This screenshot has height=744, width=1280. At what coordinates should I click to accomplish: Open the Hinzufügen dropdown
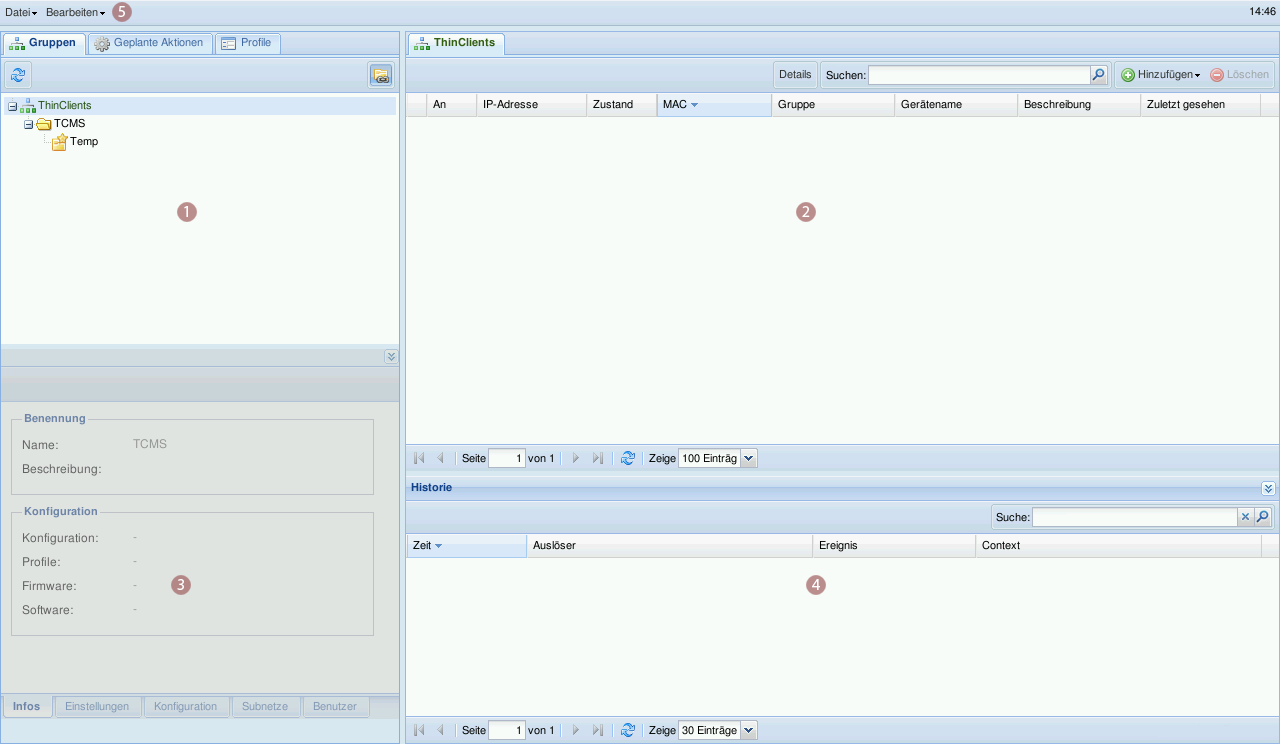[1161, 75]
